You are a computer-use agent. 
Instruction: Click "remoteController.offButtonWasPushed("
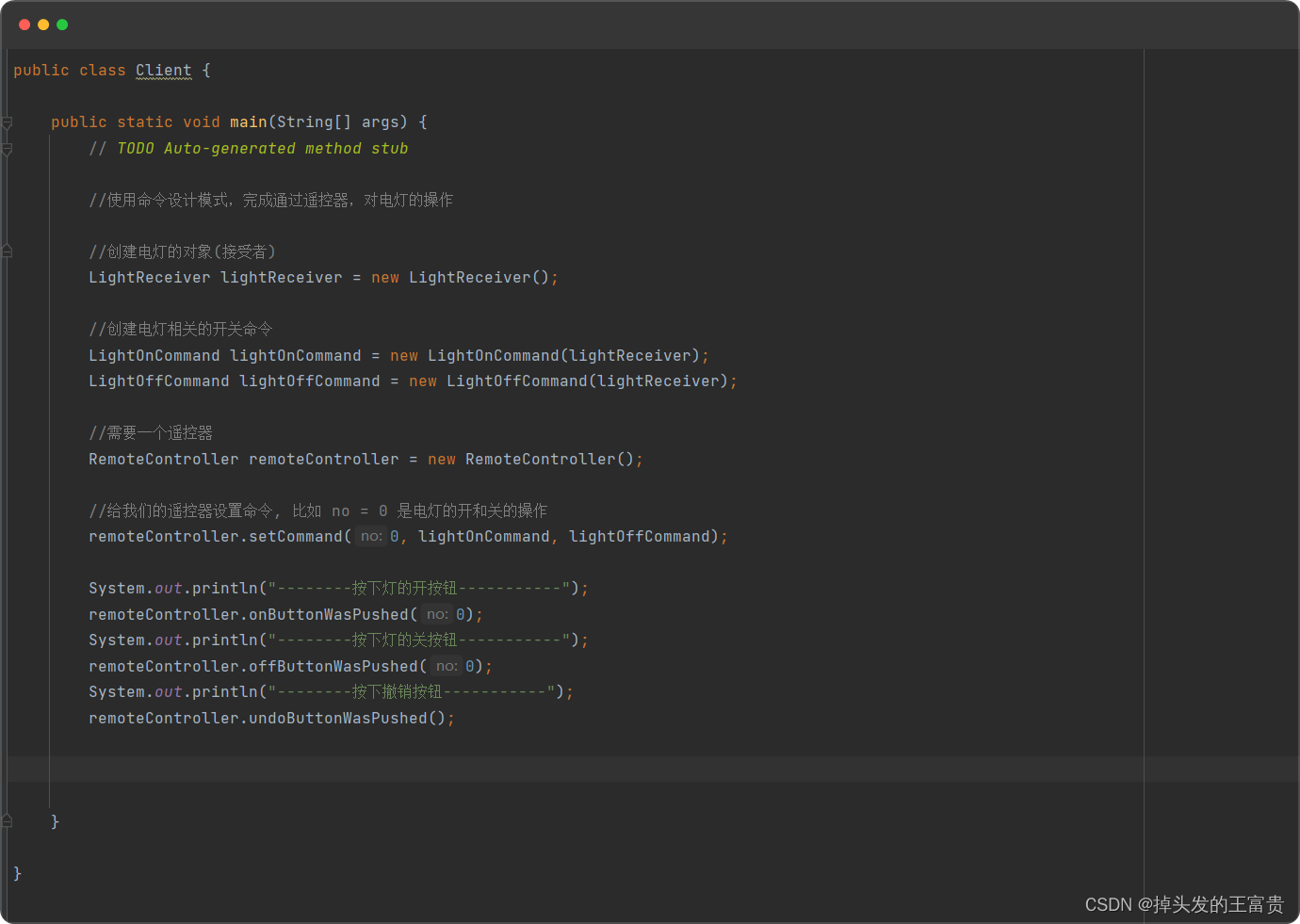coord(257,666)
